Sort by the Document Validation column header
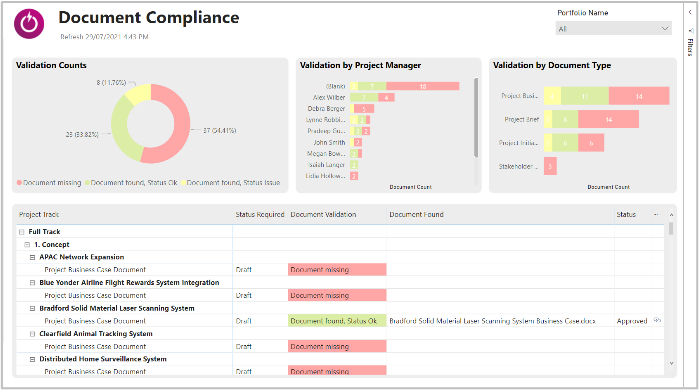Screen dimensions: 699x390 pos(323,214)
